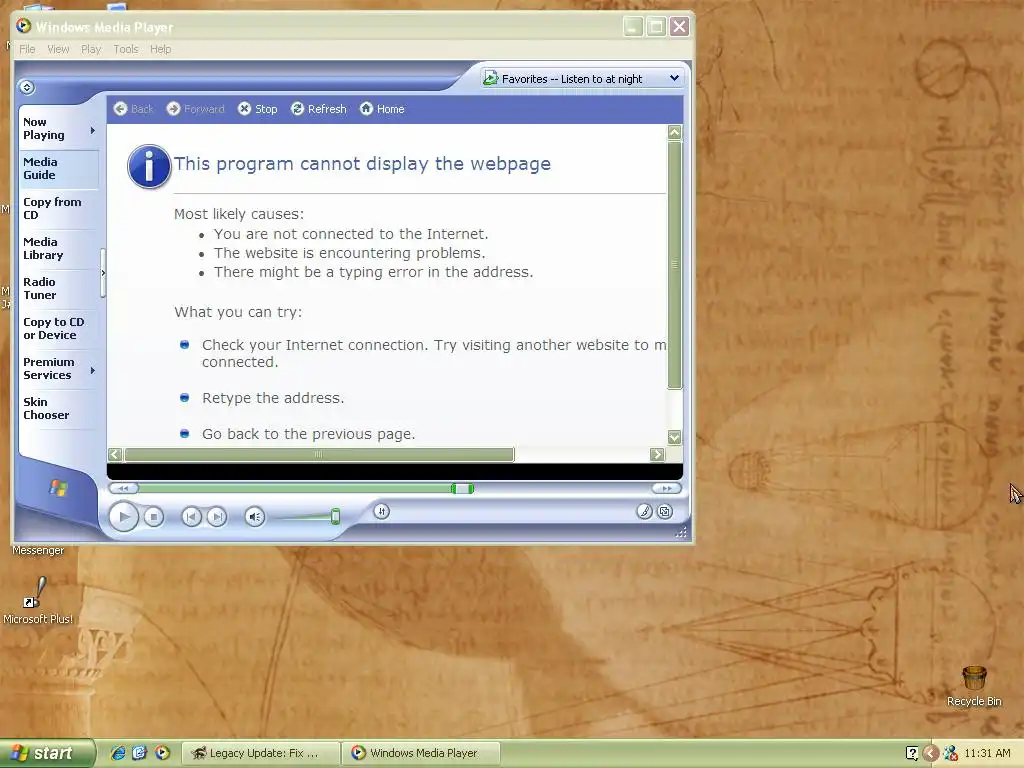Show hidden tray icons with arrow
This screenshot has width=1024, height=768.
(931, 754)
